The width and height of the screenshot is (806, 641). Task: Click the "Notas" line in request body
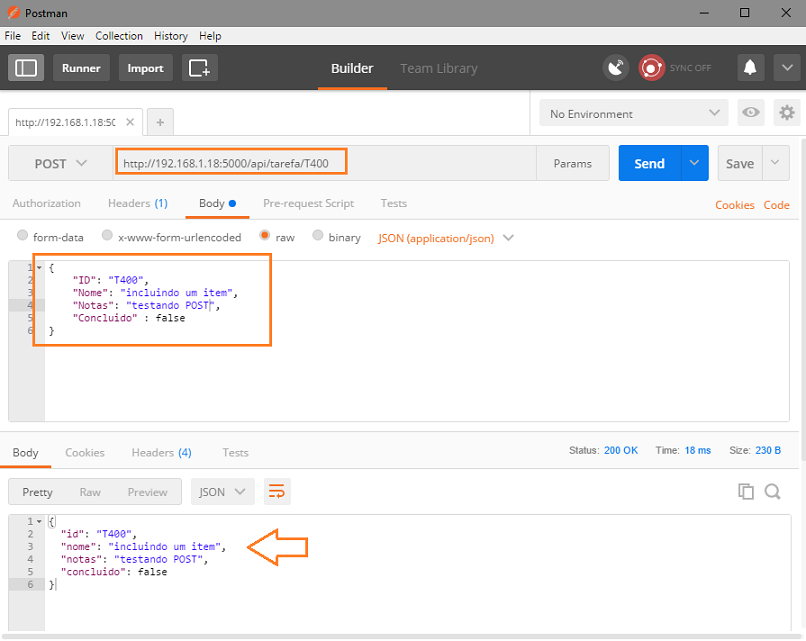[x=146, y=305]
